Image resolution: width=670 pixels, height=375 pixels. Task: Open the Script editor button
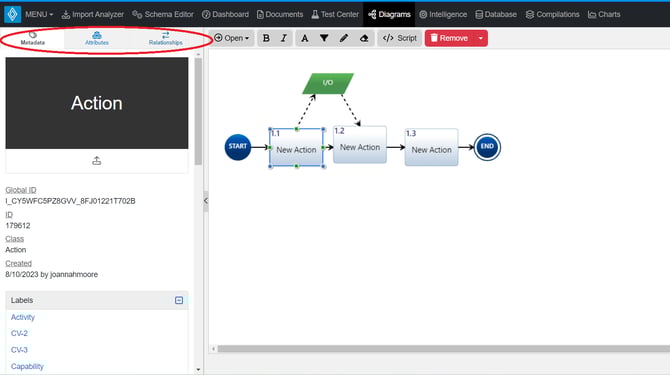pos(400,38)
